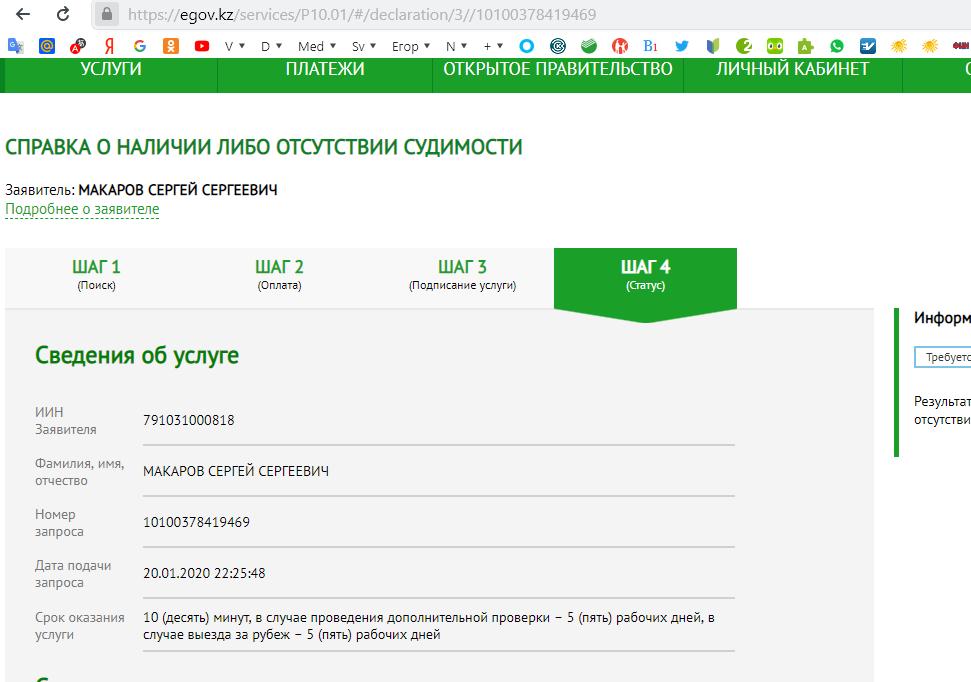Open the Mail.ru bookmark icon
Screen dimensions: 971x682
[x=47, y=46]
